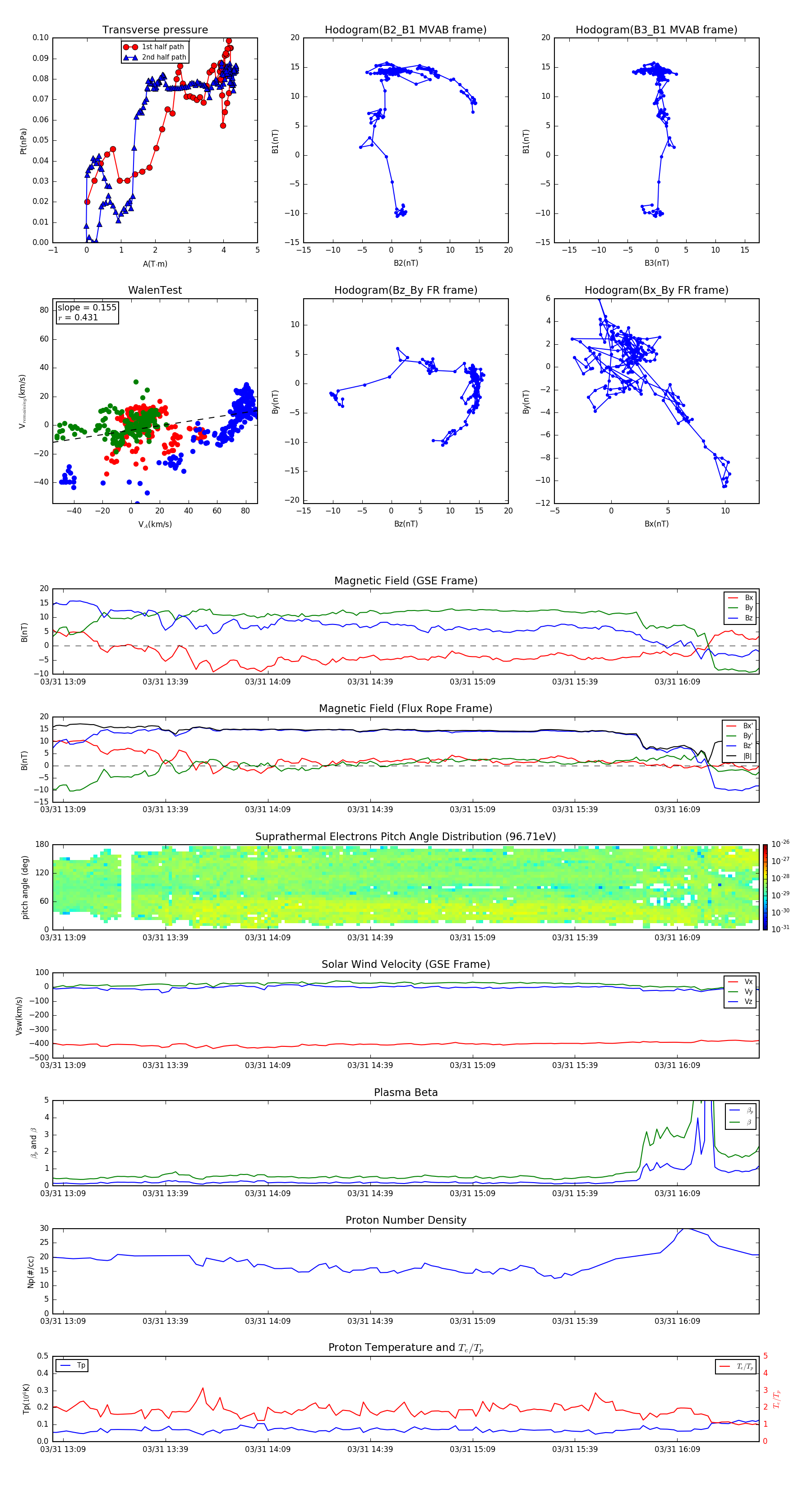
Task: Click the 'V_A(km/s)' axis label of WalenTest
Action: coord(155,524)
